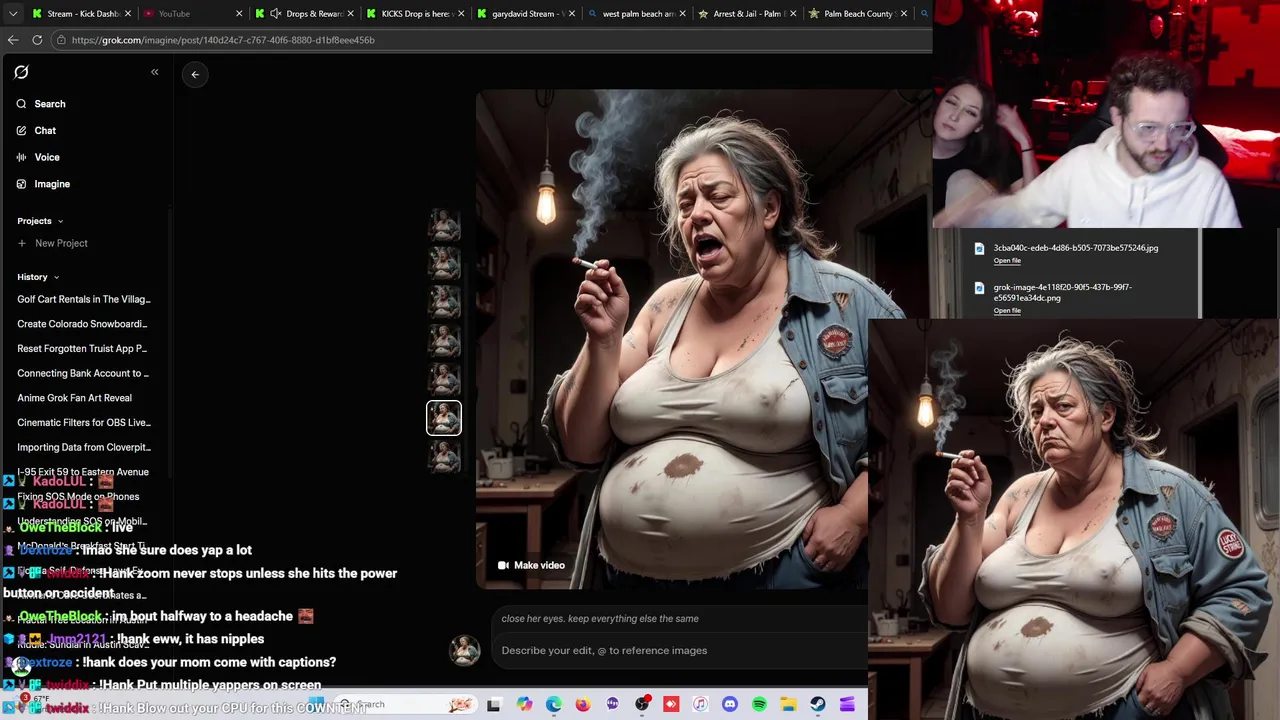Open history item Create Colorado Snowboardi...
Viewport: 1280px width, 720px height.
[x=82, y=324]
